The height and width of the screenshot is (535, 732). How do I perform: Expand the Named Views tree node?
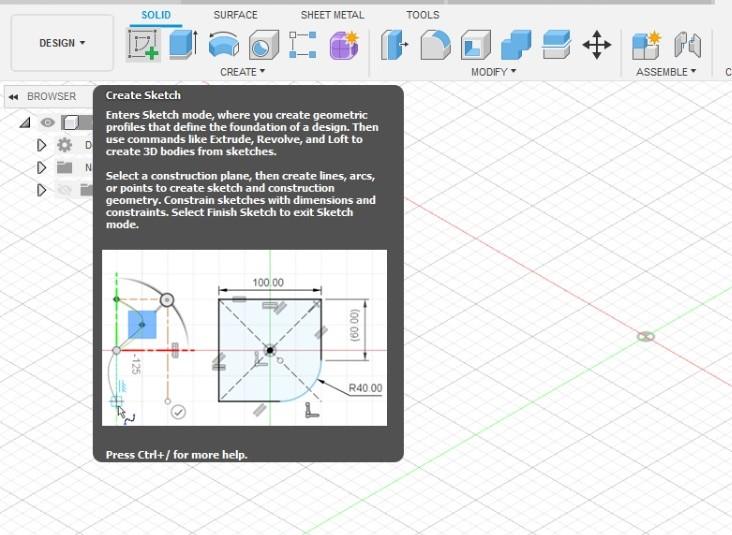click(42, 168)
